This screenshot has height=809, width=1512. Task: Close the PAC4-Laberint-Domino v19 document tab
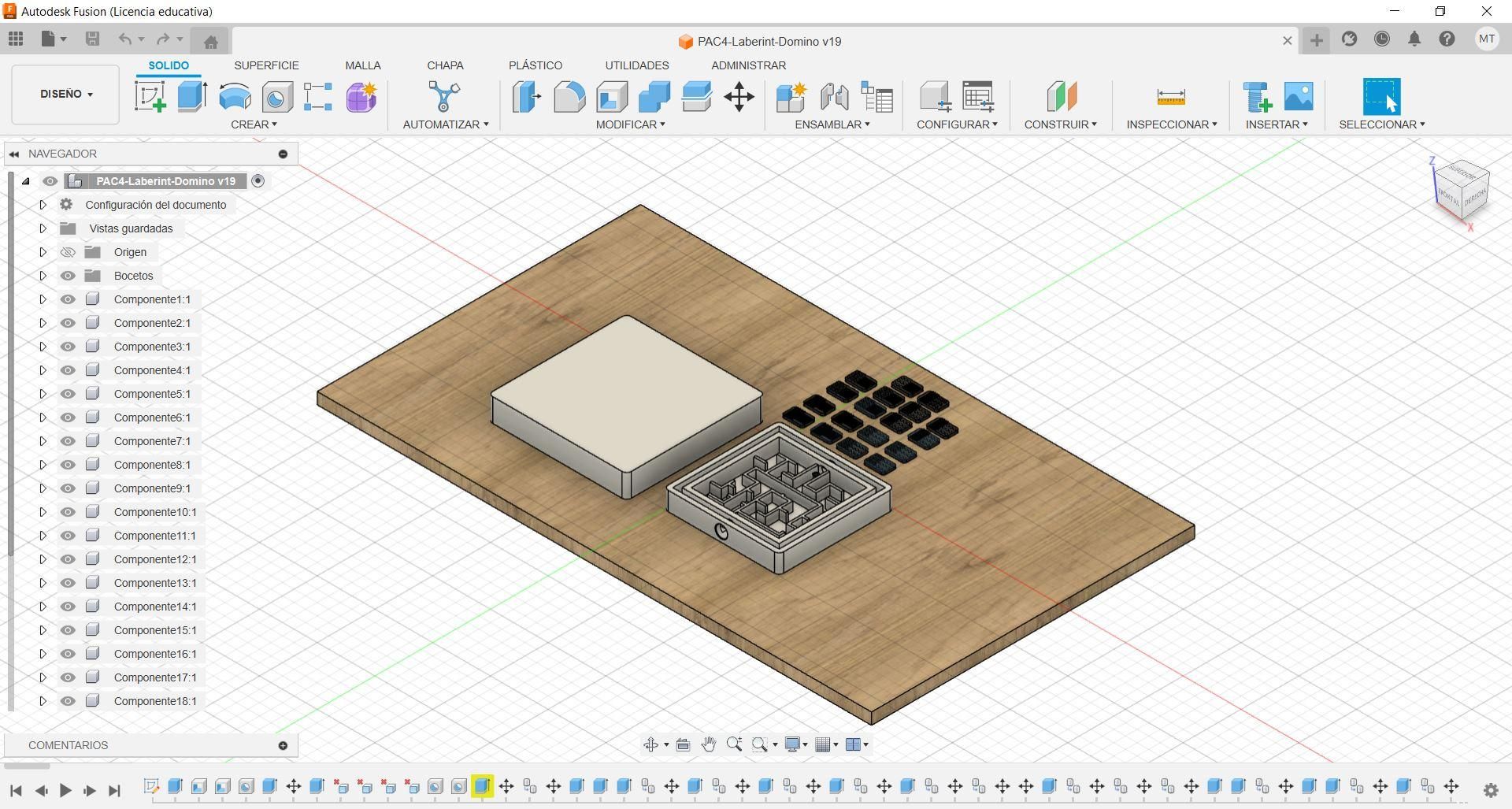coord(1288,40)
